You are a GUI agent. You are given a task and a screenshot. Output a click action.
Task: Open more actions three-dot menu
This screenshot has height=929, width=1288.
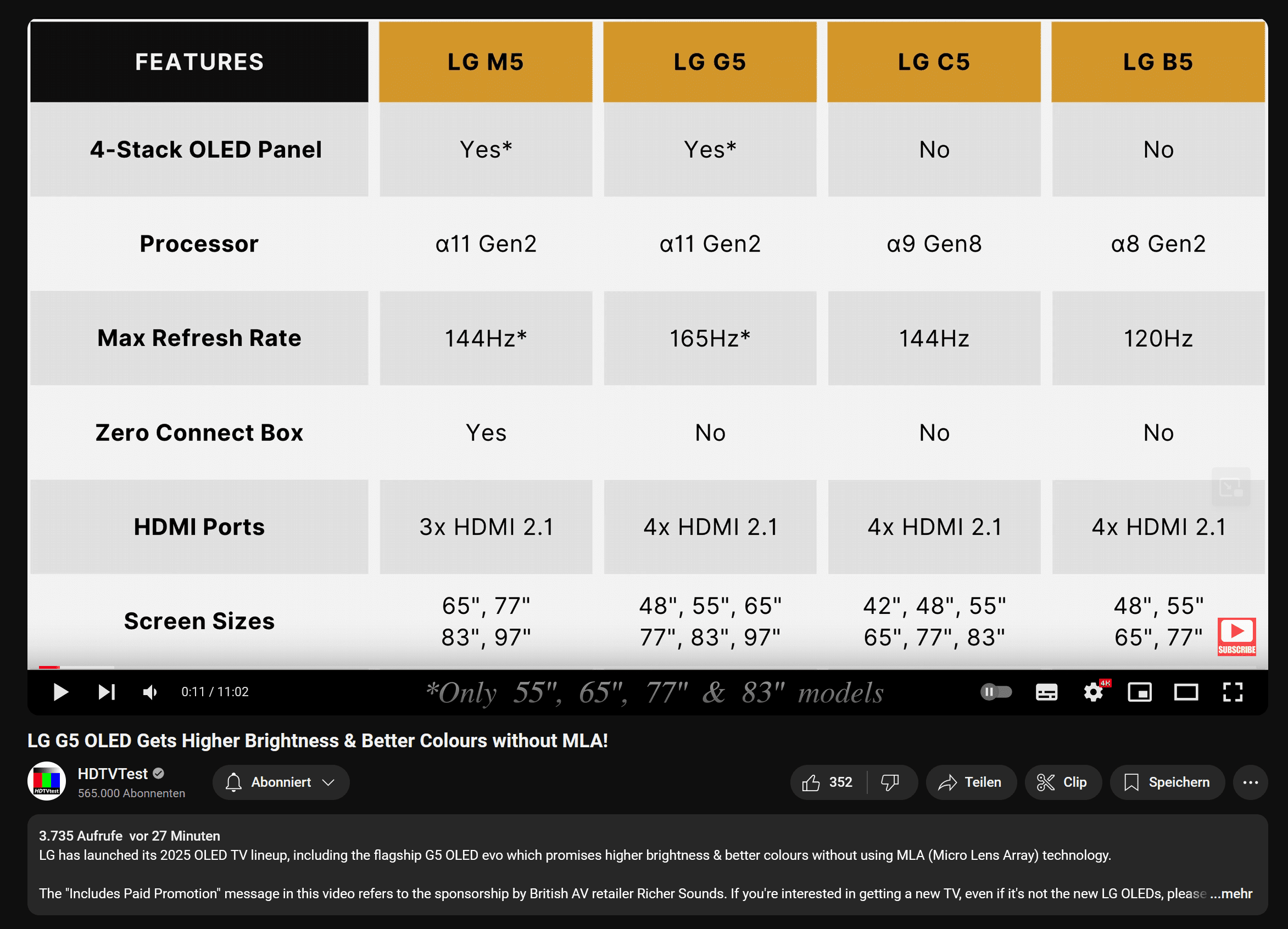coord(1250,782)
